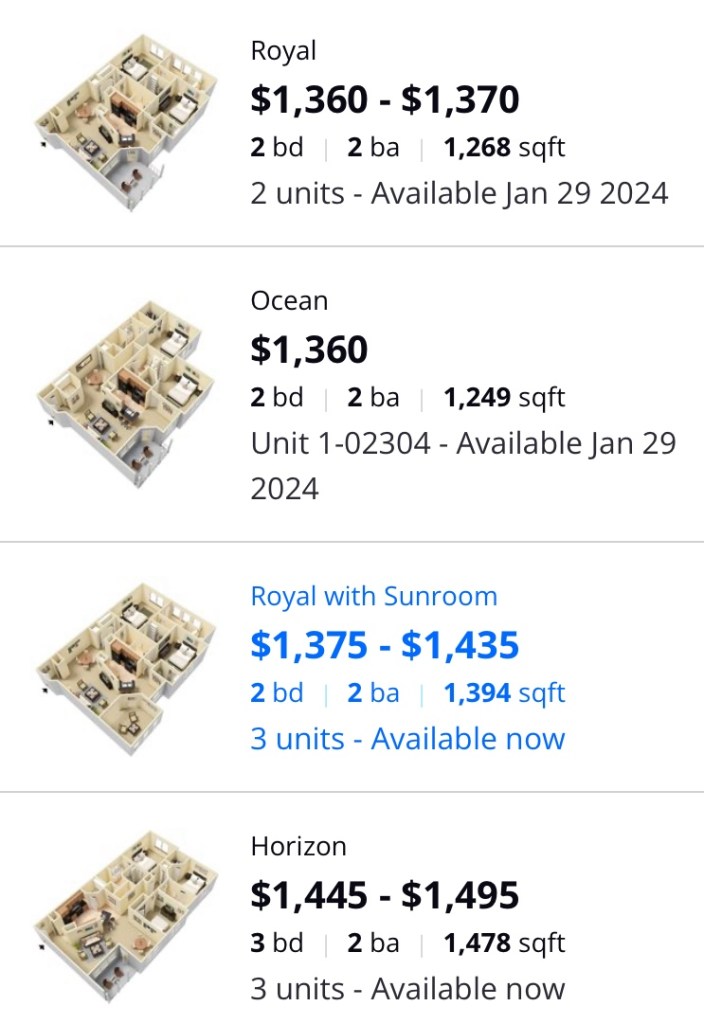The image size is (704, 1024).
Task: Click the 3 units - Available now link
Action: [x=407, y=739]
